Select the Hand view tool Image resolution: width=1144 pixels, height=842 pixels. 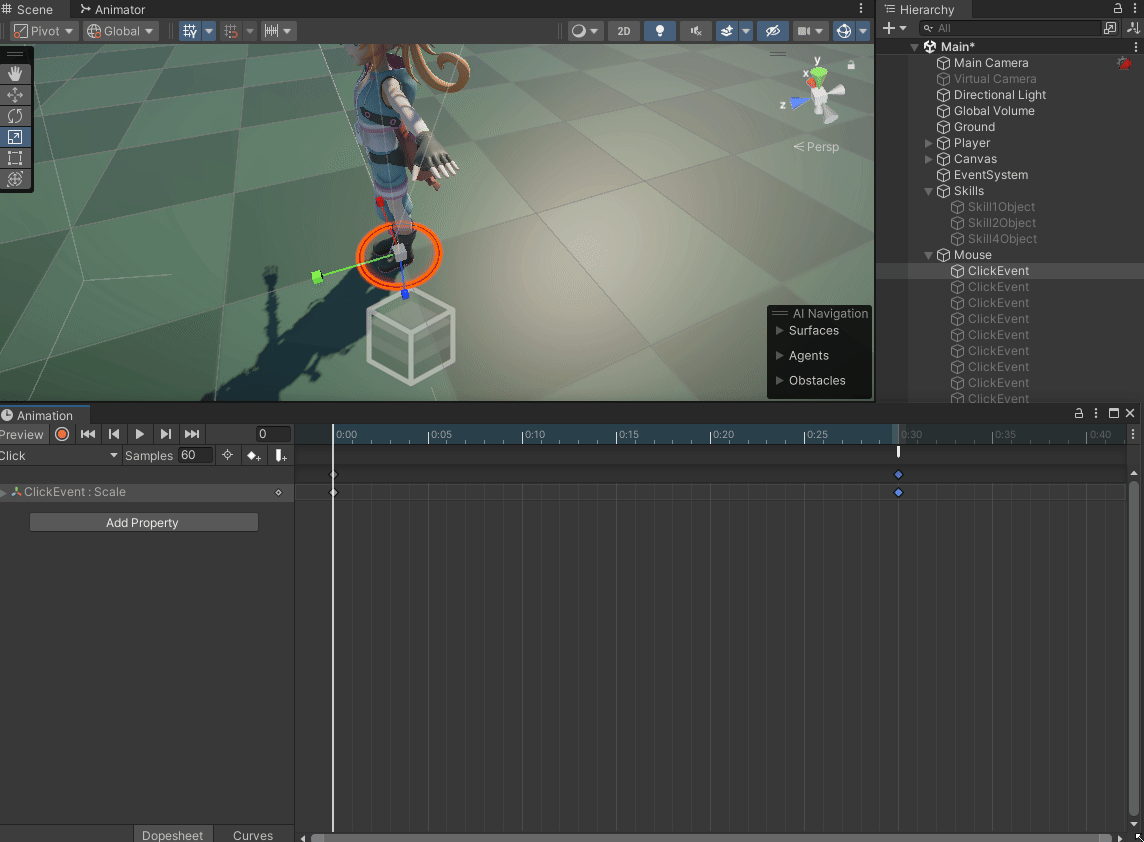pyautogui.click(x=15, y=74)
